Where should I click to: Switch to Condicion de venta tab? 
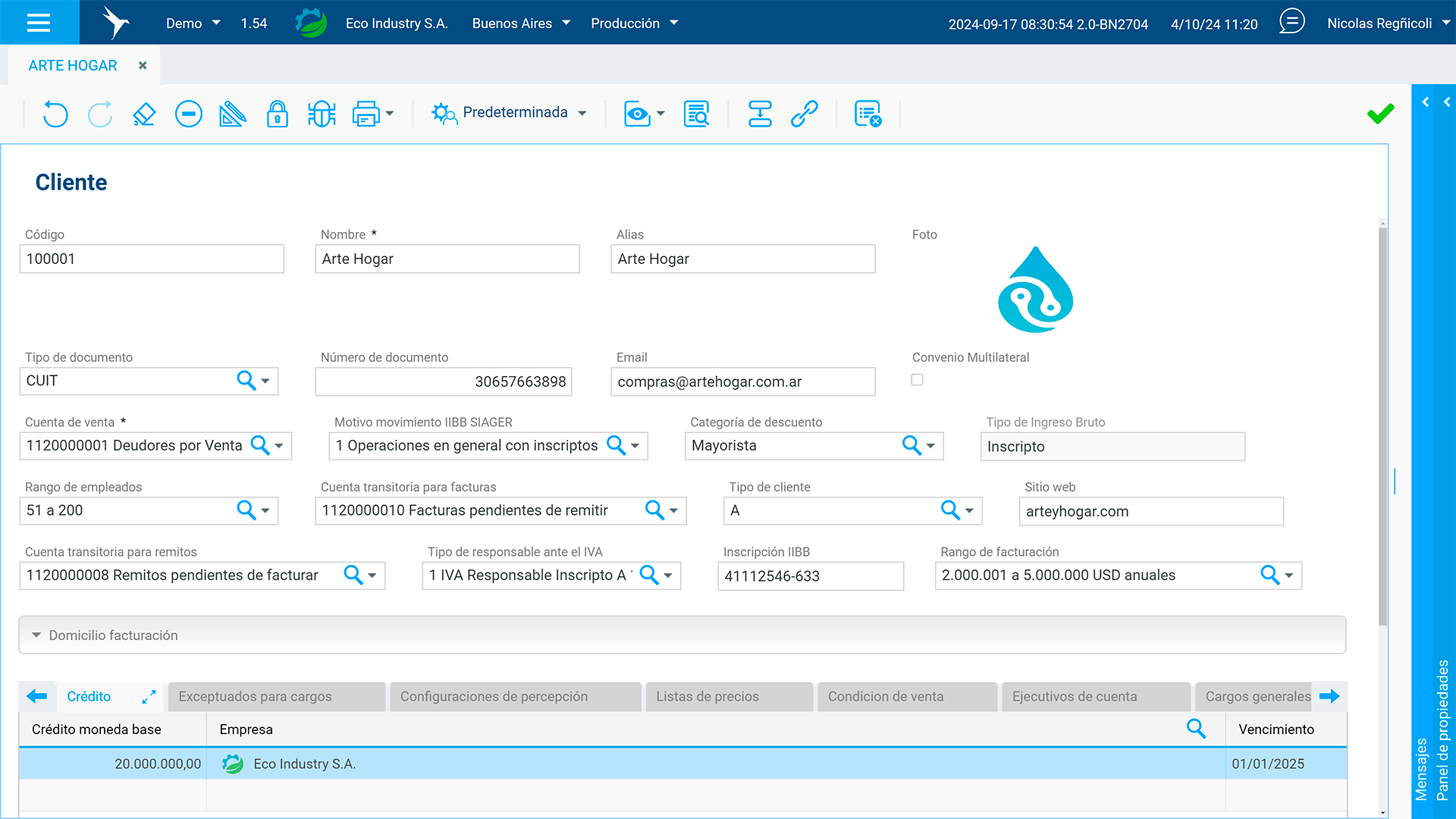tap(908, 696)
